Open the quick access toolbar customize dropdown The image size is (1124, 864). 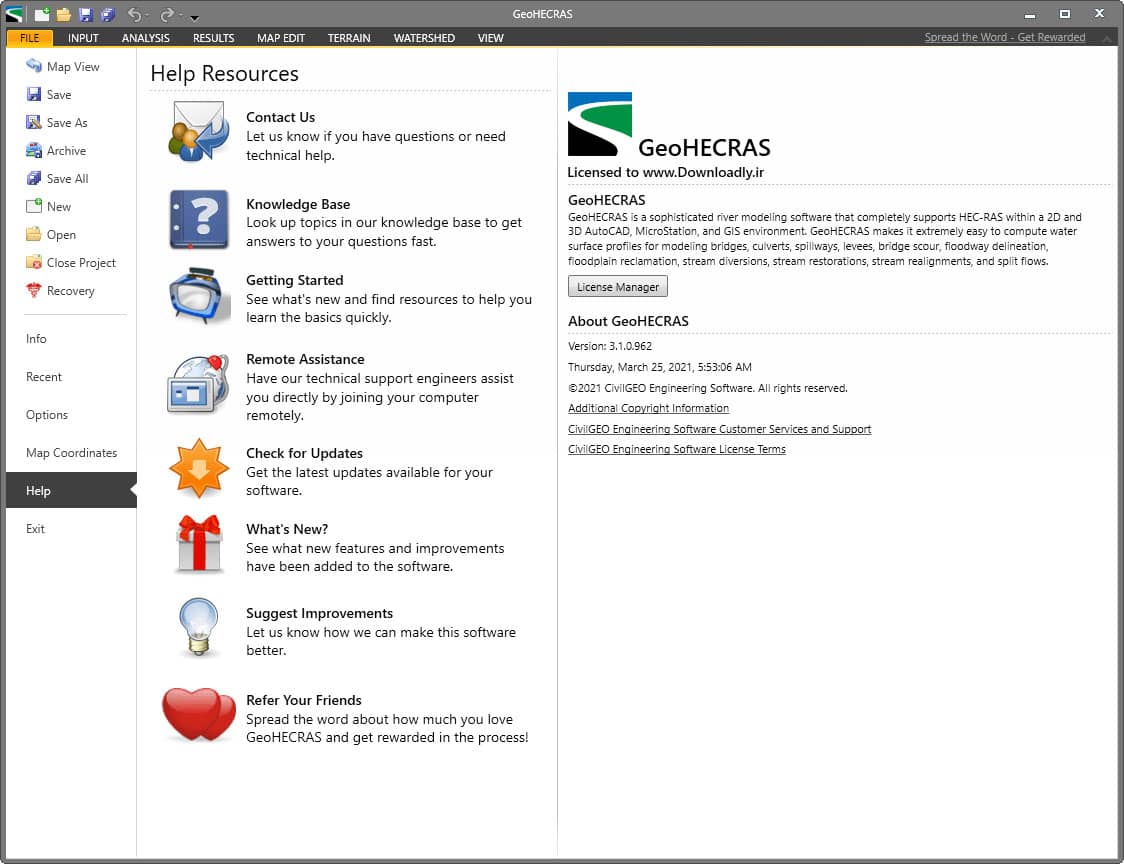tap(195, 17)
